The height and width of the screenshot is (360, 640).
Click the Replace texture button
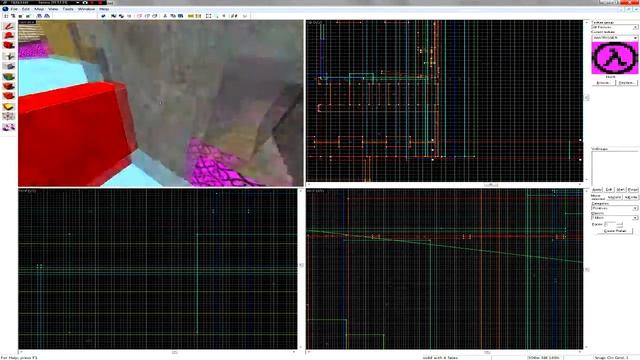coord(627,83)
